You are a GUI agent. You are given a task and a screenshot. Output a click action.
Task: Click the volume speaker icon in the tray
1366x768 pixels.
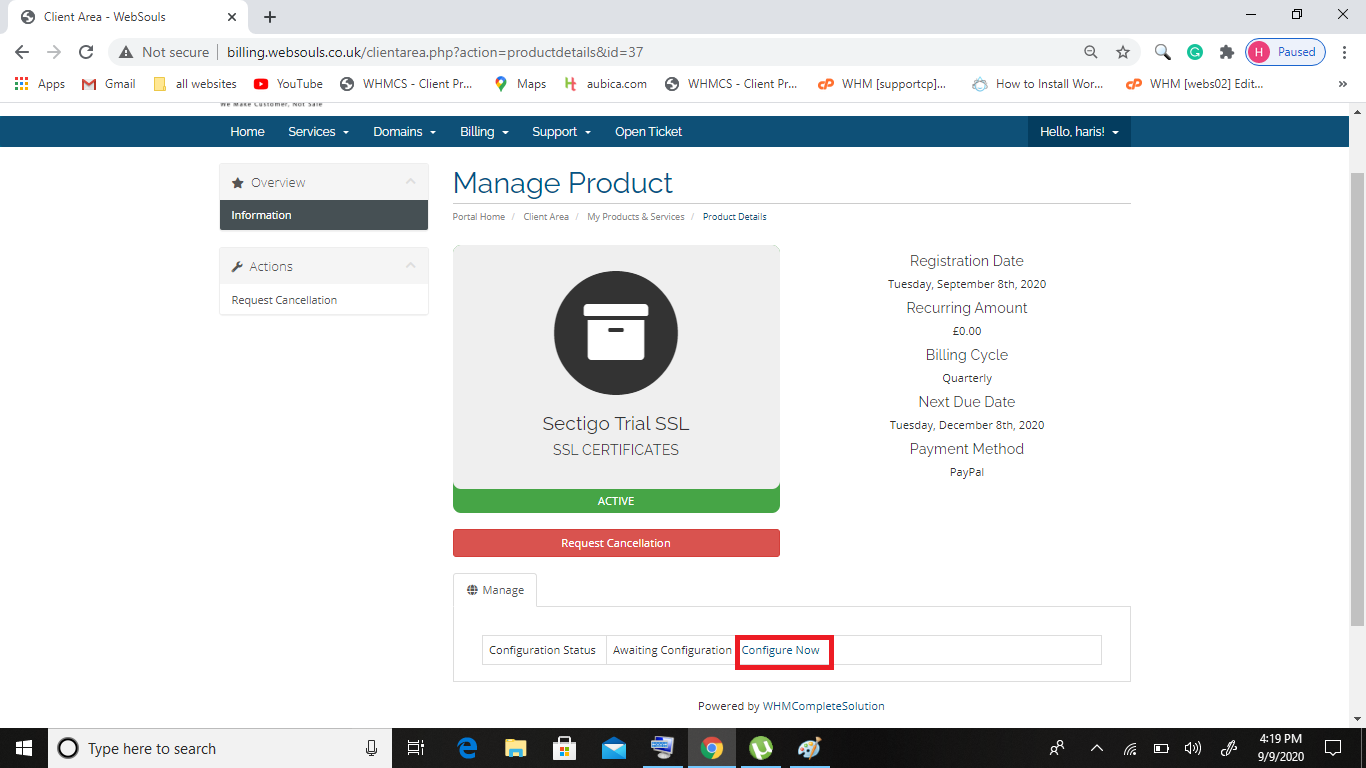coord(1192,748)
